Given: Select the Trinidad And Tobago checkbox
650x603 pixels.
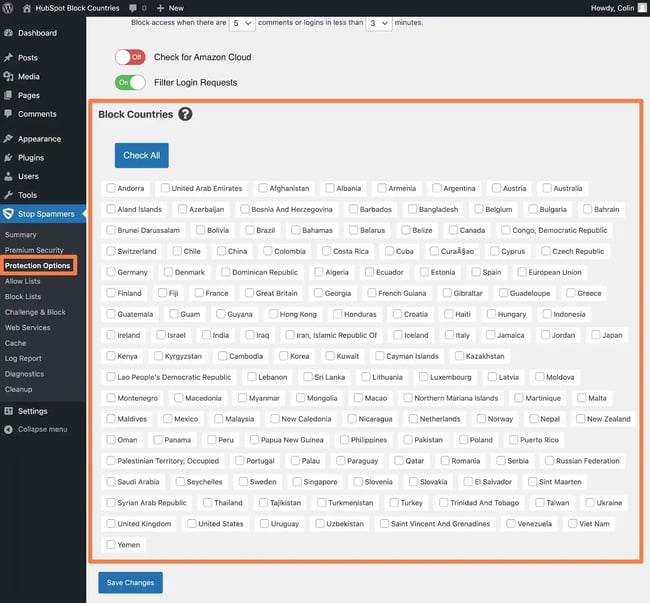Looking at the screenshot, I should point(444,502).
